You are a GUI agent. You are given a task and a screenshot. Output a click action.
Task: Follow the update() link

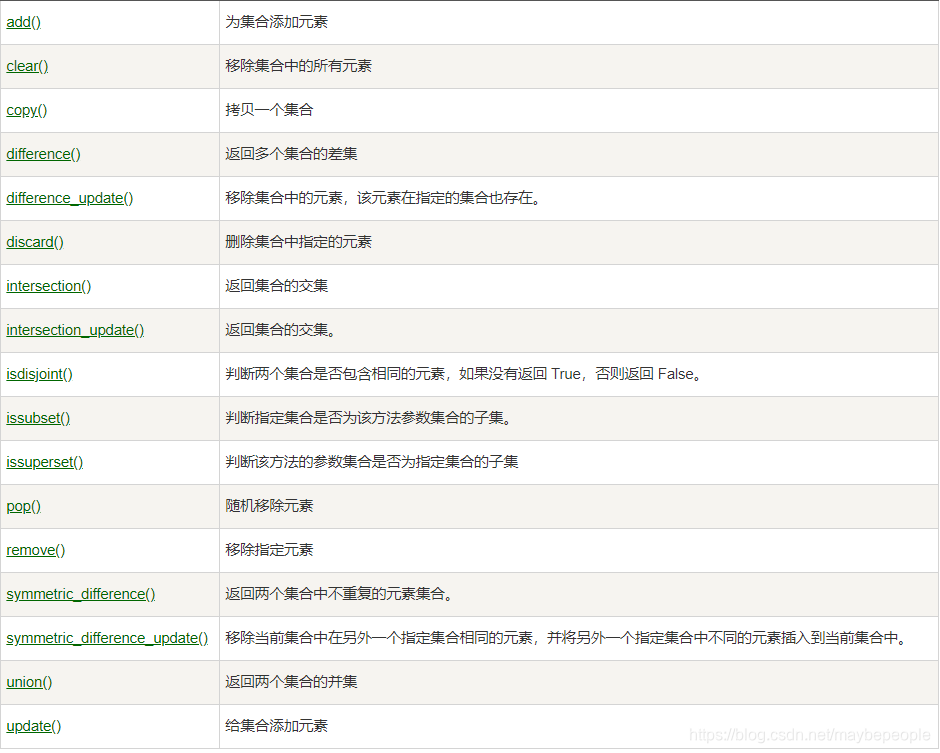click(34, 726)
